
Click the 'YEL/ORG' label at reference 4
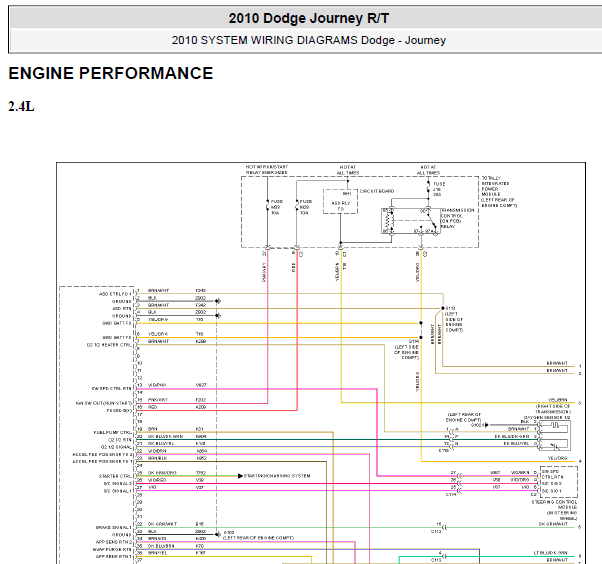pyautogui.click(x=557, y=458)
